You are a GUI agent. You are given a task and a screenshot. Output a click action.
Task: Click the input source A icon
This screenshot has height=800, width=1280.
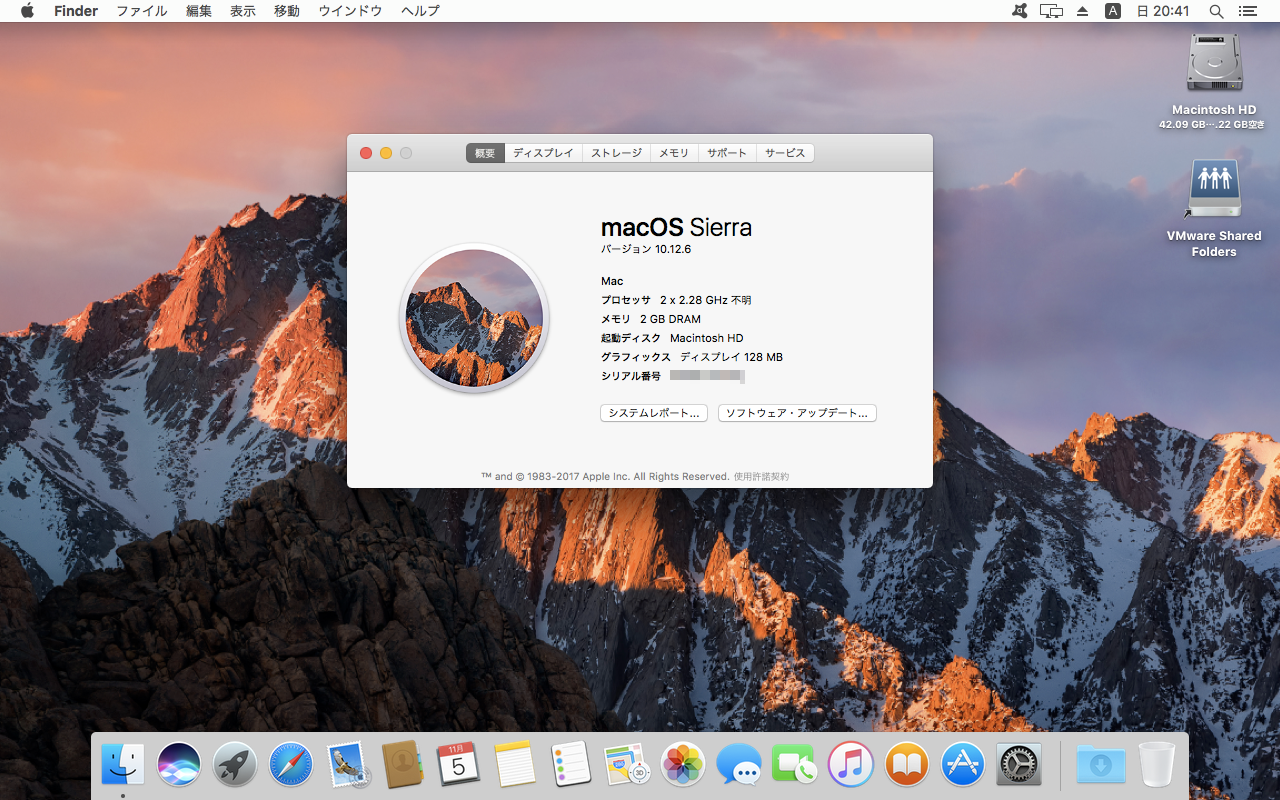click(1113, 11)
